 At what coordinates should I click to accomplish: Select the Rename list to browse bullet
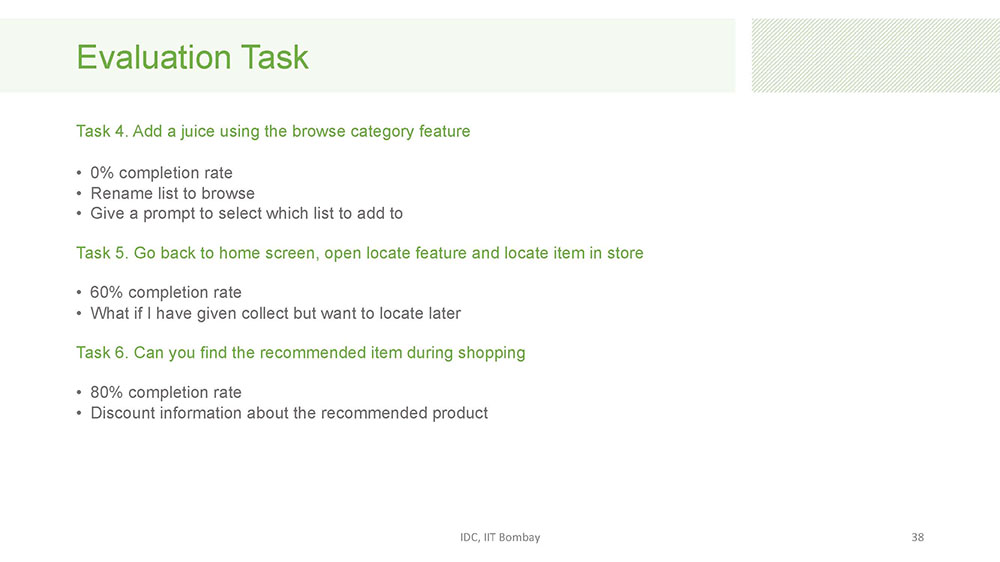click(172, 193)
